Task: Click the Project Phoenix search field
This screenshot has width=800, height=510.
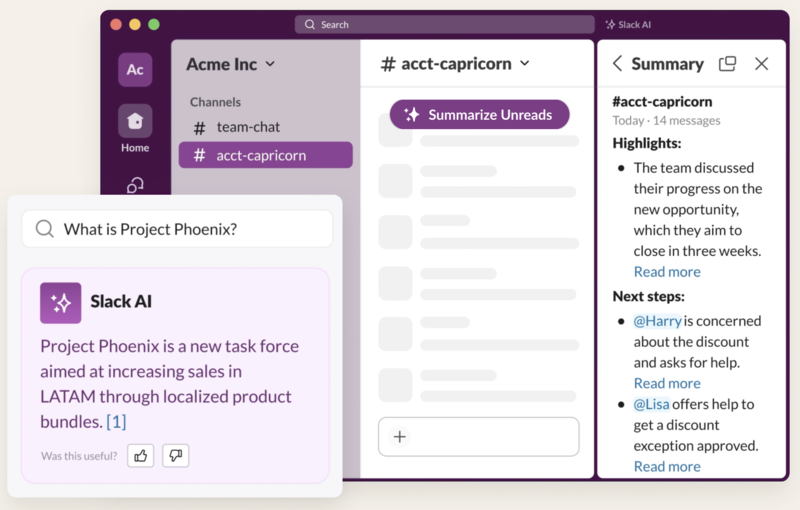Action: 177,229
